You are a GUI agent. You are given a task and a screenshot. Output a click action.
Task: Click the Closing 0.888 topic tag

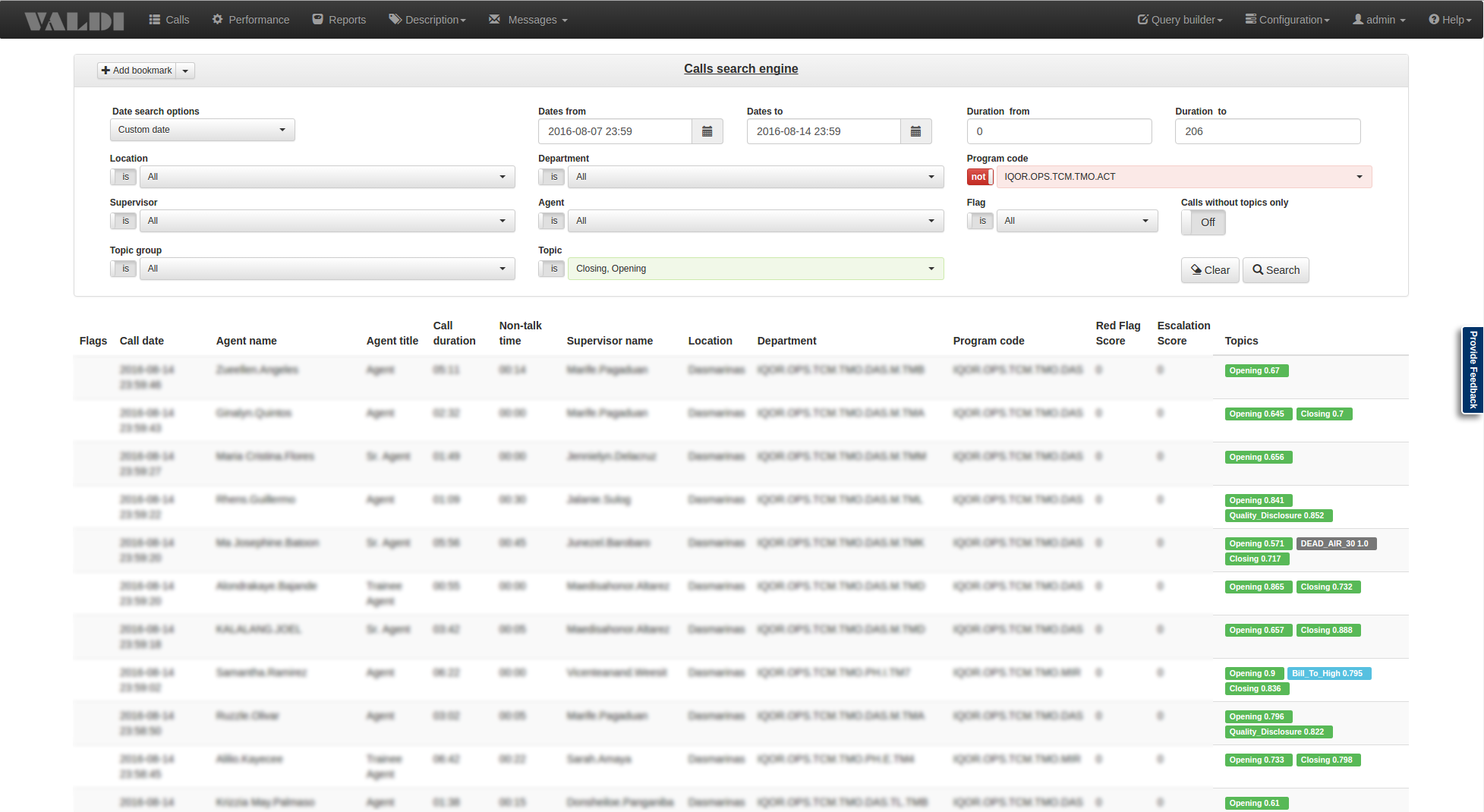point(1328,631)
